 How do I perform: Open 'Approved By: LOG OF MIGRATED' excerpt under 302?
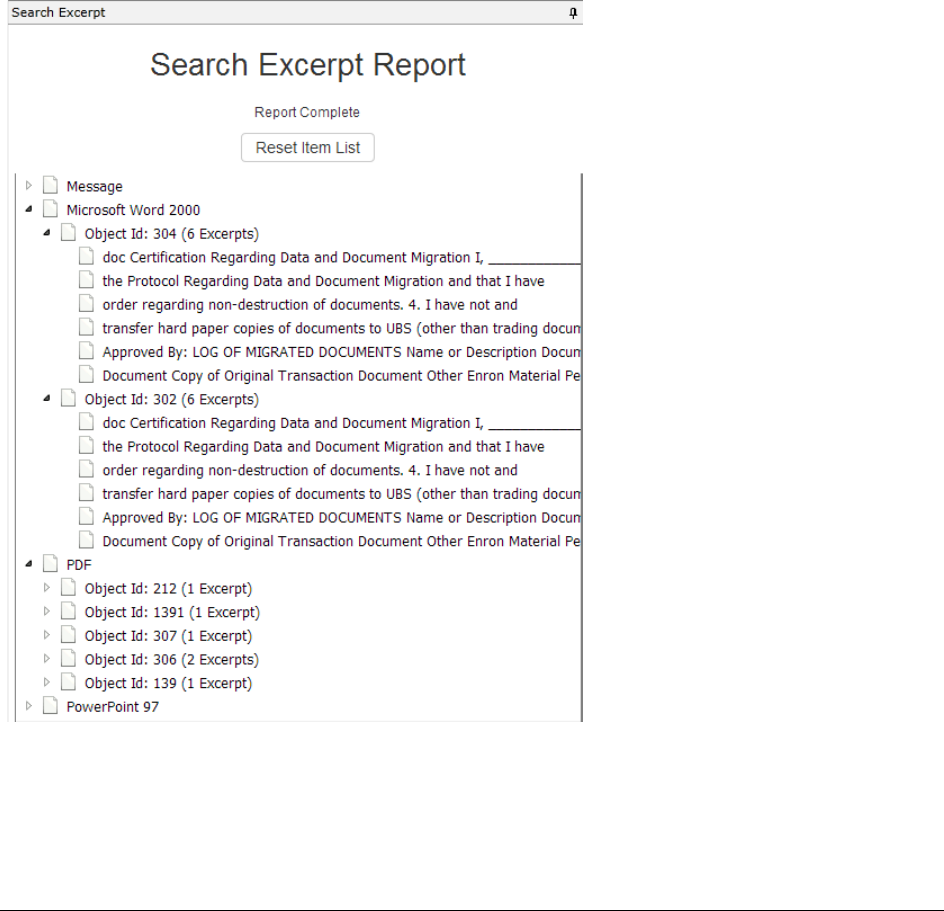click(341, 518)
